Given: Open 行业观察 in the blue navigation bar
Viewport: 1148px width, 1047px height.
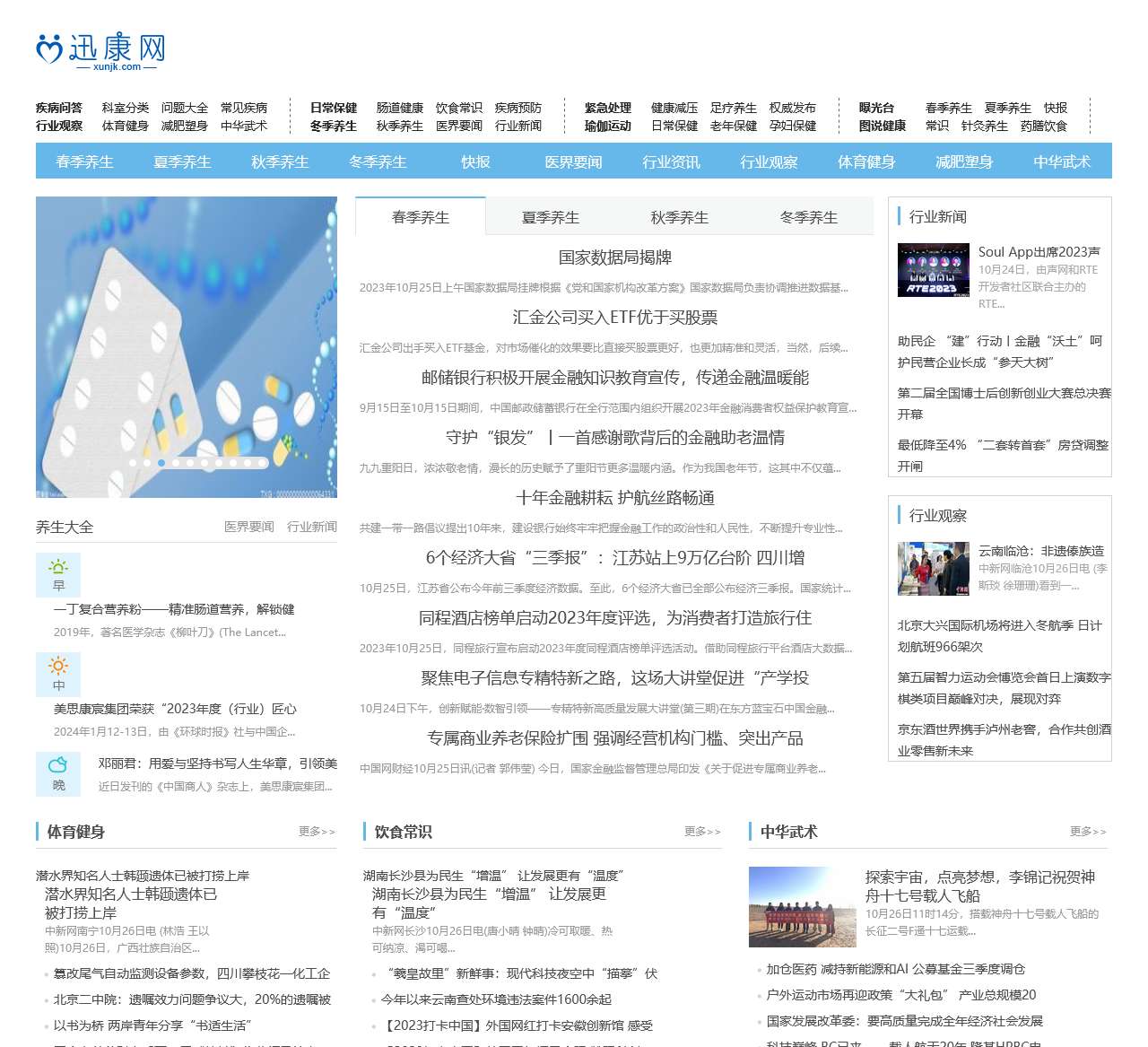Looking at the screenshot, I should point(769,161).
